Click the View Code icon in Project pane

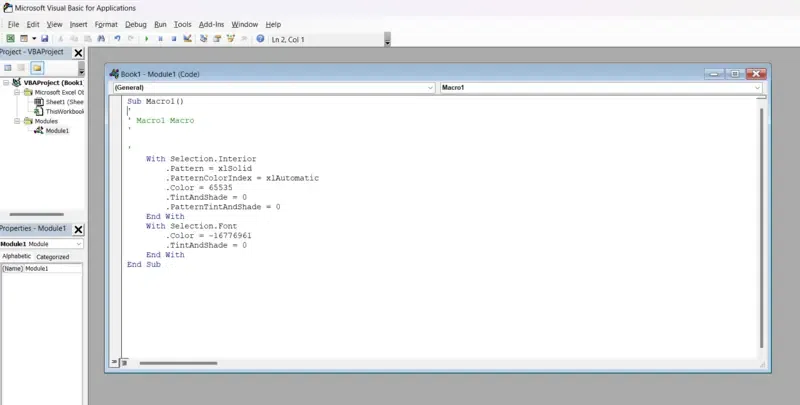point(8,68)
